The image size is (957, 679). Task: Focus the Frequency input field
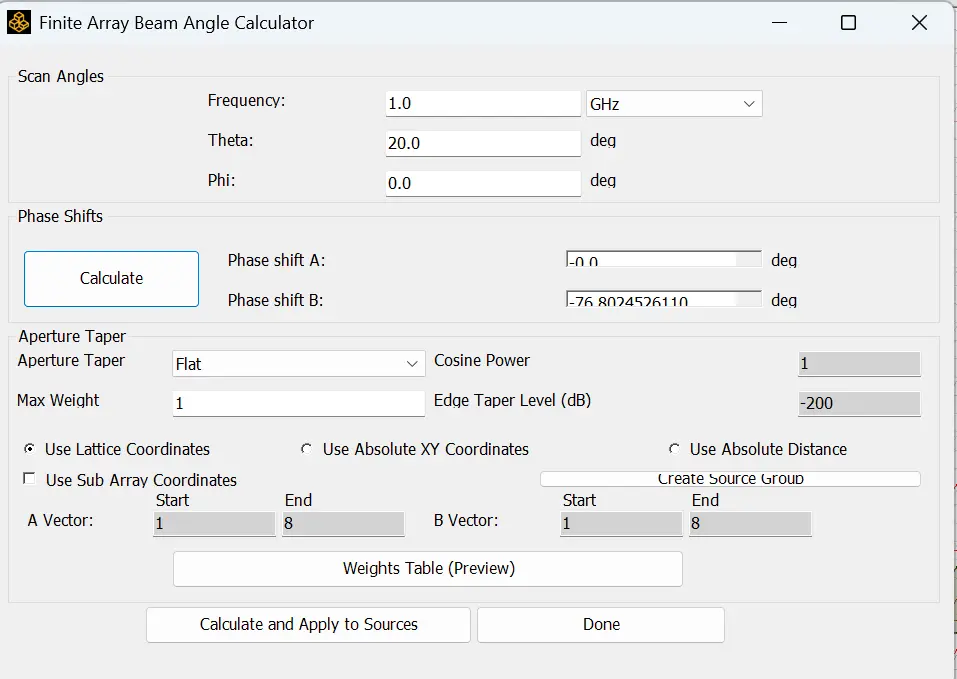(483, 104)
